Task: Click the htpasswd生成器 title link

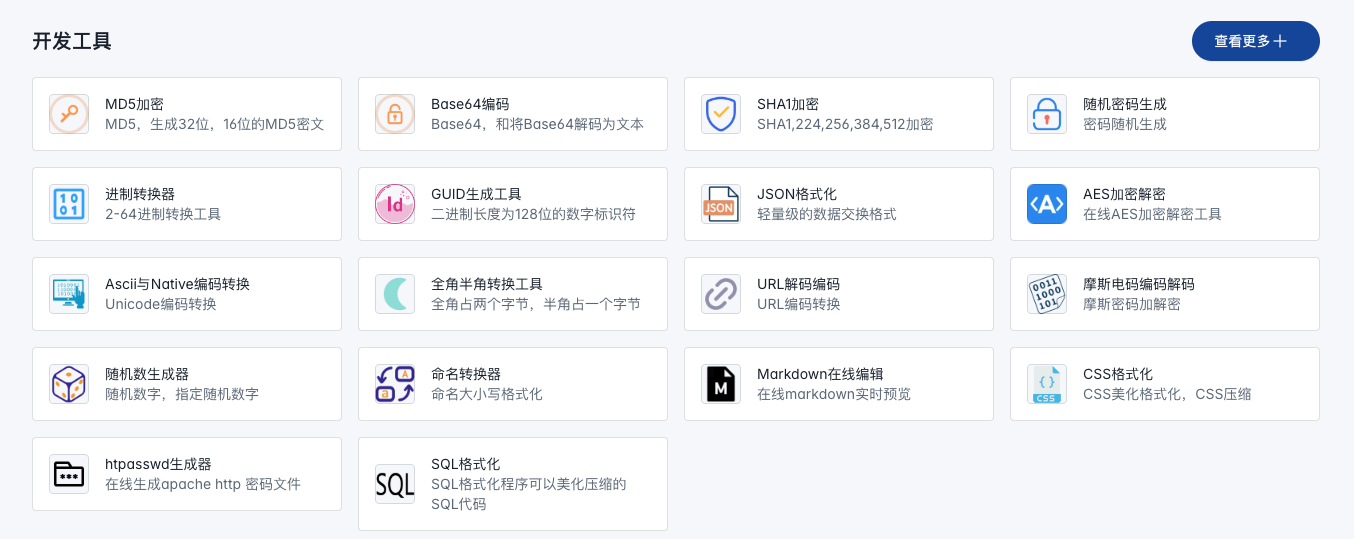Action: coord(158,464)
